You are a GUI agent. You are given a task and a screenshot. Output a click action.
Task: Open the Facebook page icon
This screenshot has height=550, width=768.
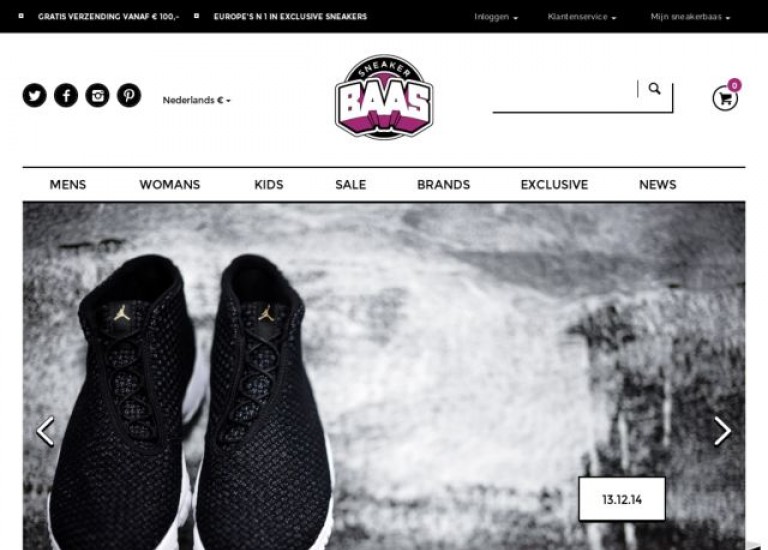(x=66, y=95)
